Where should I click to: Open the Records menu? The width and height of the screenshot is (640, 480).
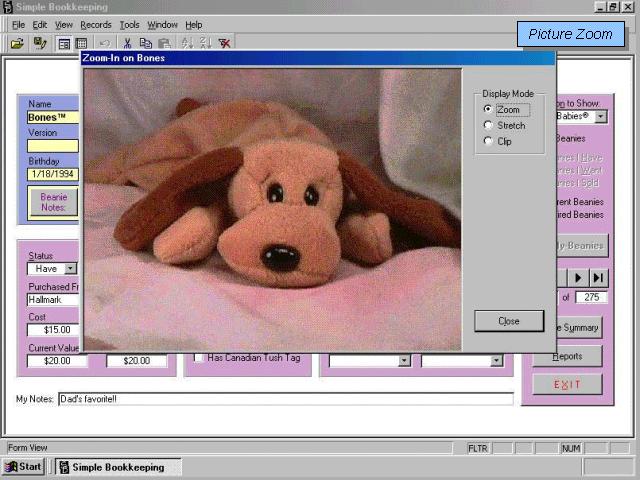click(96, 24)
